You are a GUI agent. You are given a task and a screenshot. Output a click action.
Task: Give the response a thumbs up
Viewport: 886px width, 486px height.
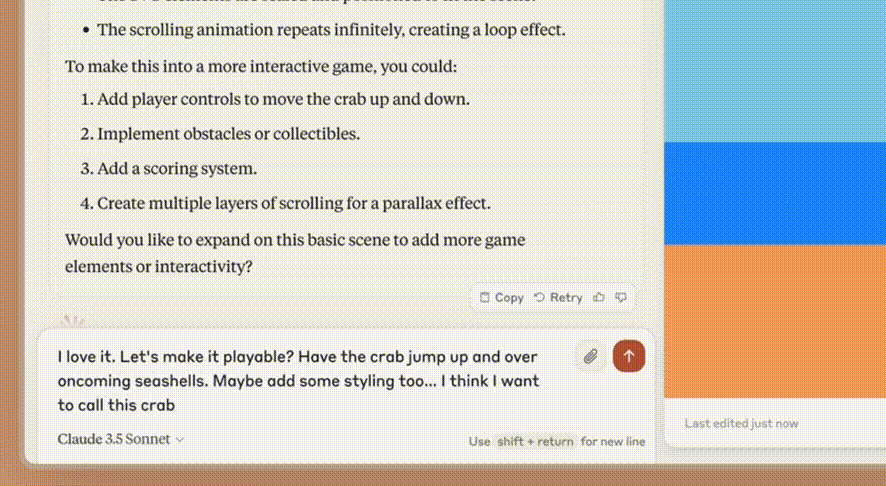[599, 297]
